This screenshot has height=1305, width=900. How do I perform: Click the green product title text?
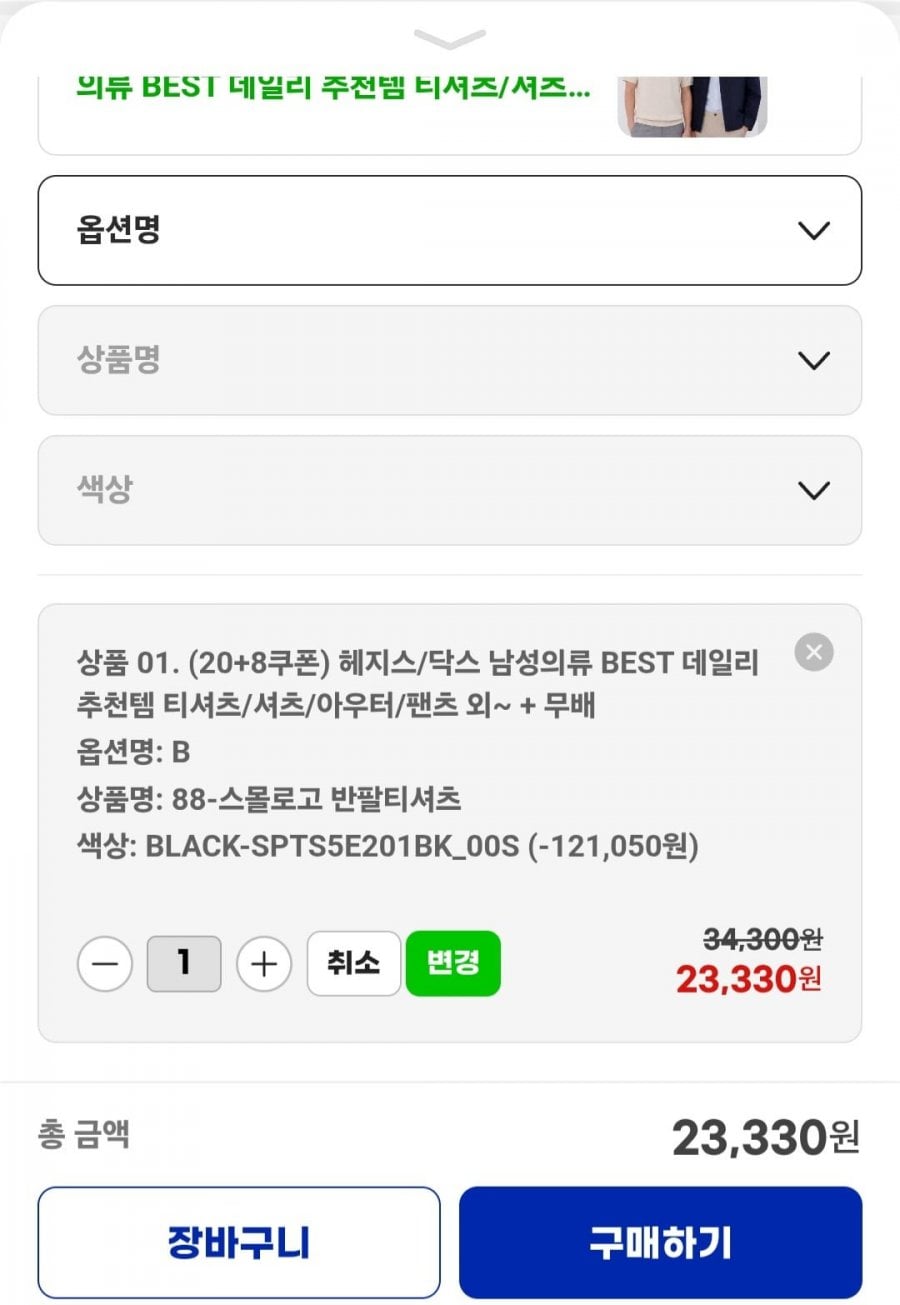[333, 86]
